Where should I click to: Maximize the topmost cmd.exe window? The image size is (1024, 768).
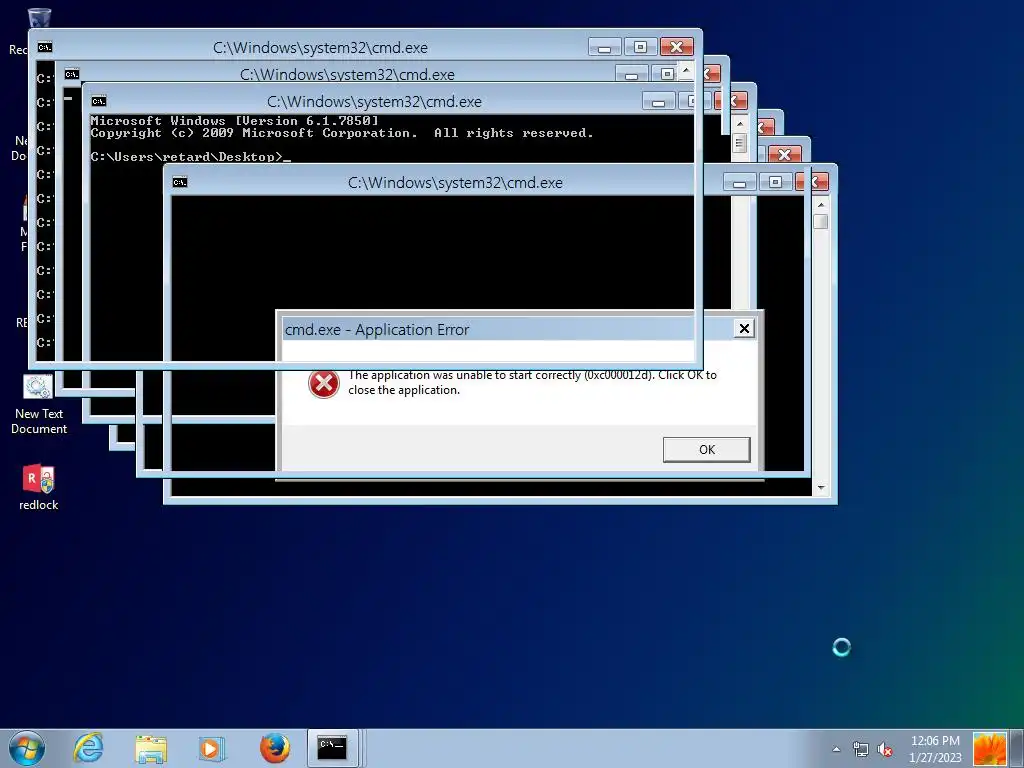[x=640, y=47]
